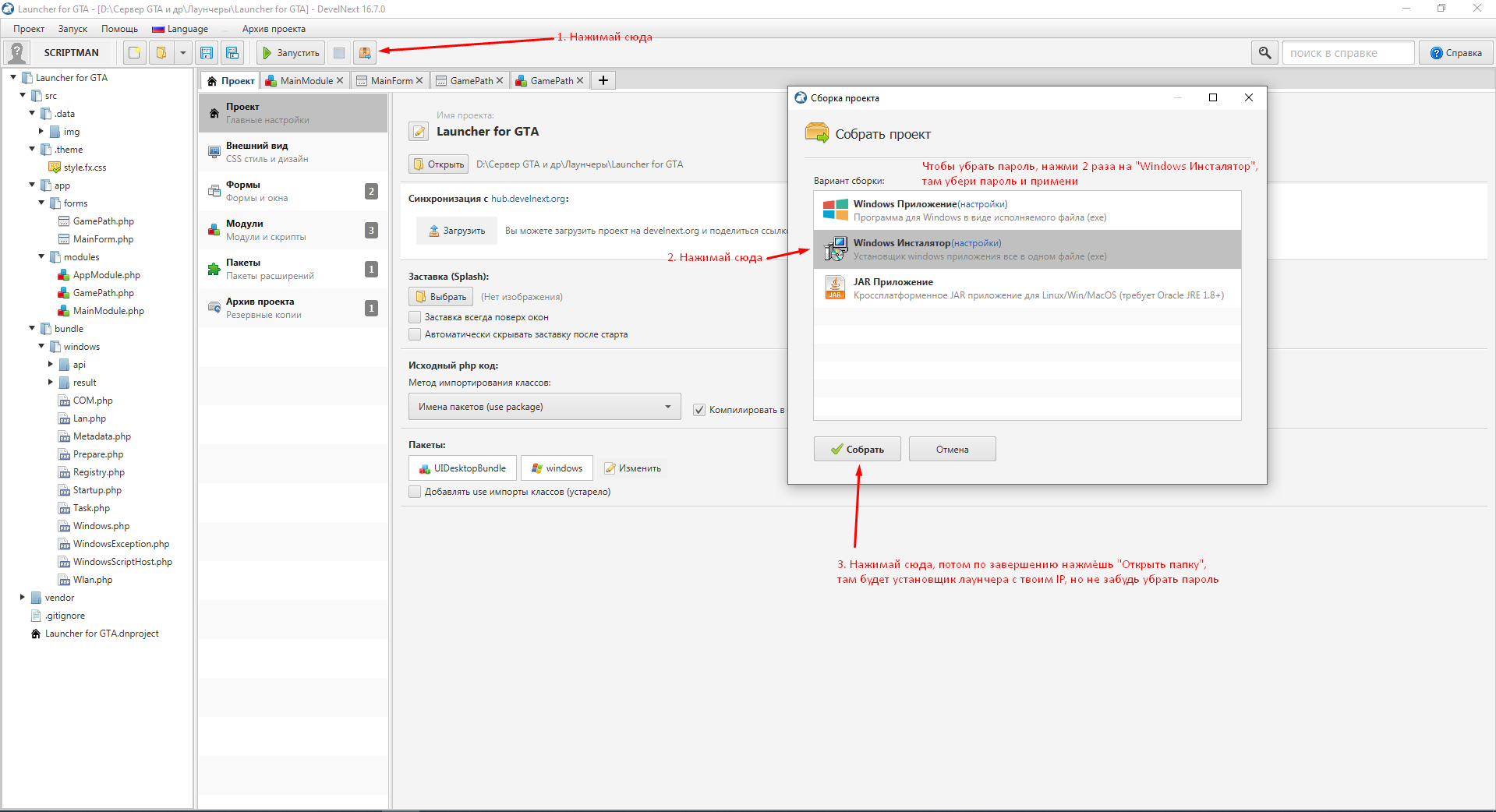The height and width of the screenshot is (812, 1496).
Task: Select Windows Приложение build option
Action: (x=1027, y=210)
